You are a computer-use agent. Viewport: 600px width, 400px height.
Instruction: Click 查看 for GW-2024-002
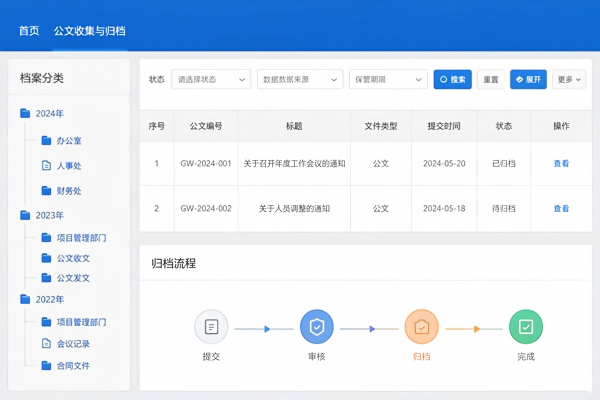coord(561,209)
